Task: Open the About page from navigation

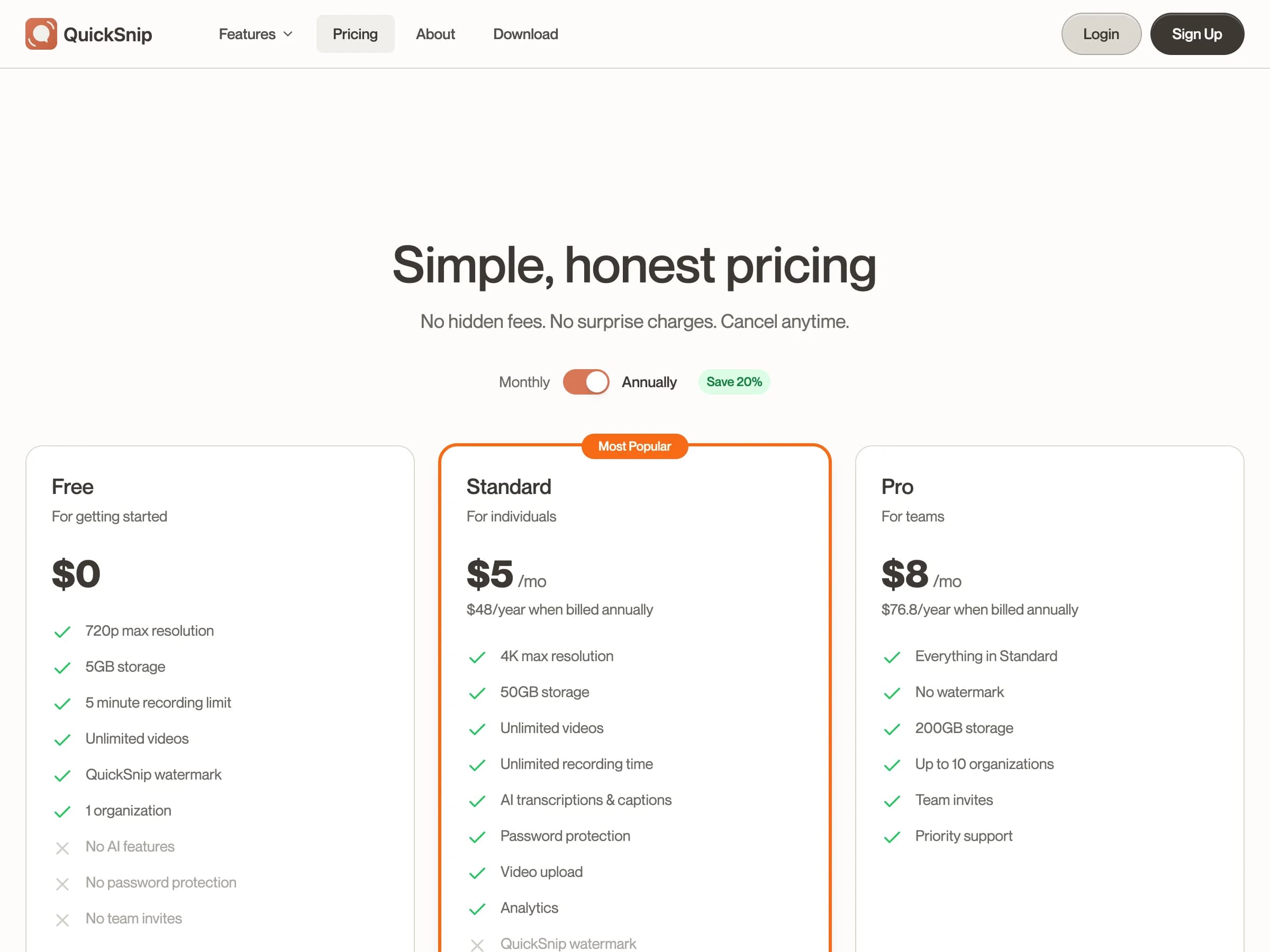Action: coord(435,34)
